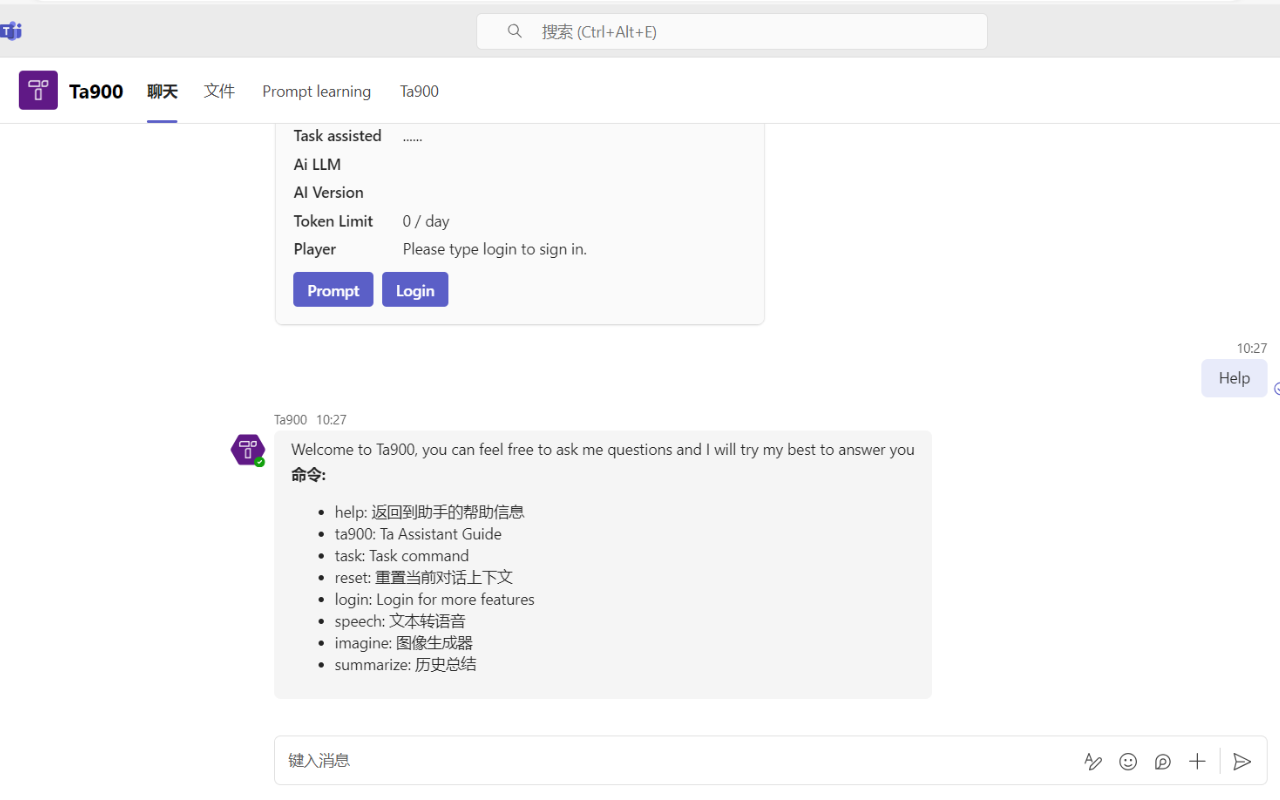This screenshot has height=800, width=1280.
Task: Click 'Please type login to sign in.' text
Action: click(x=494, y=249)
